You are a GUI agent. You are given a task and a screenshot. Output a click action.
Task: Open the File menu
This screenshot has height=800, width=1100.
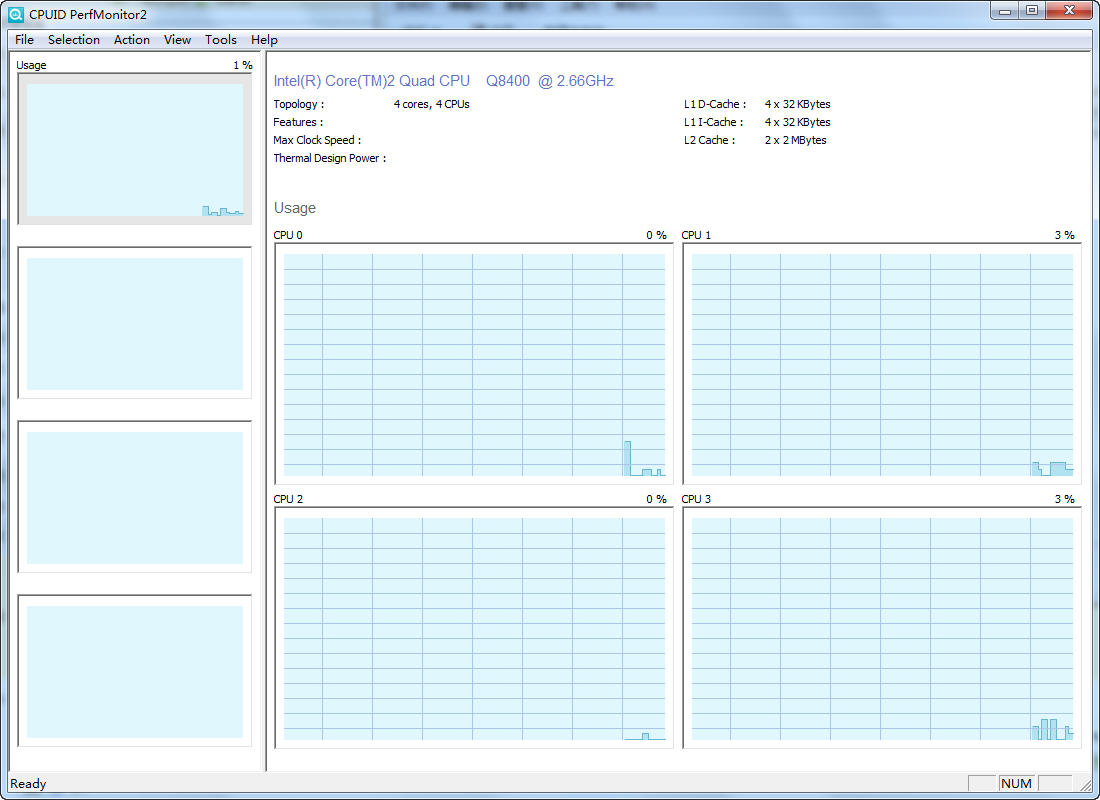[24, 40]
